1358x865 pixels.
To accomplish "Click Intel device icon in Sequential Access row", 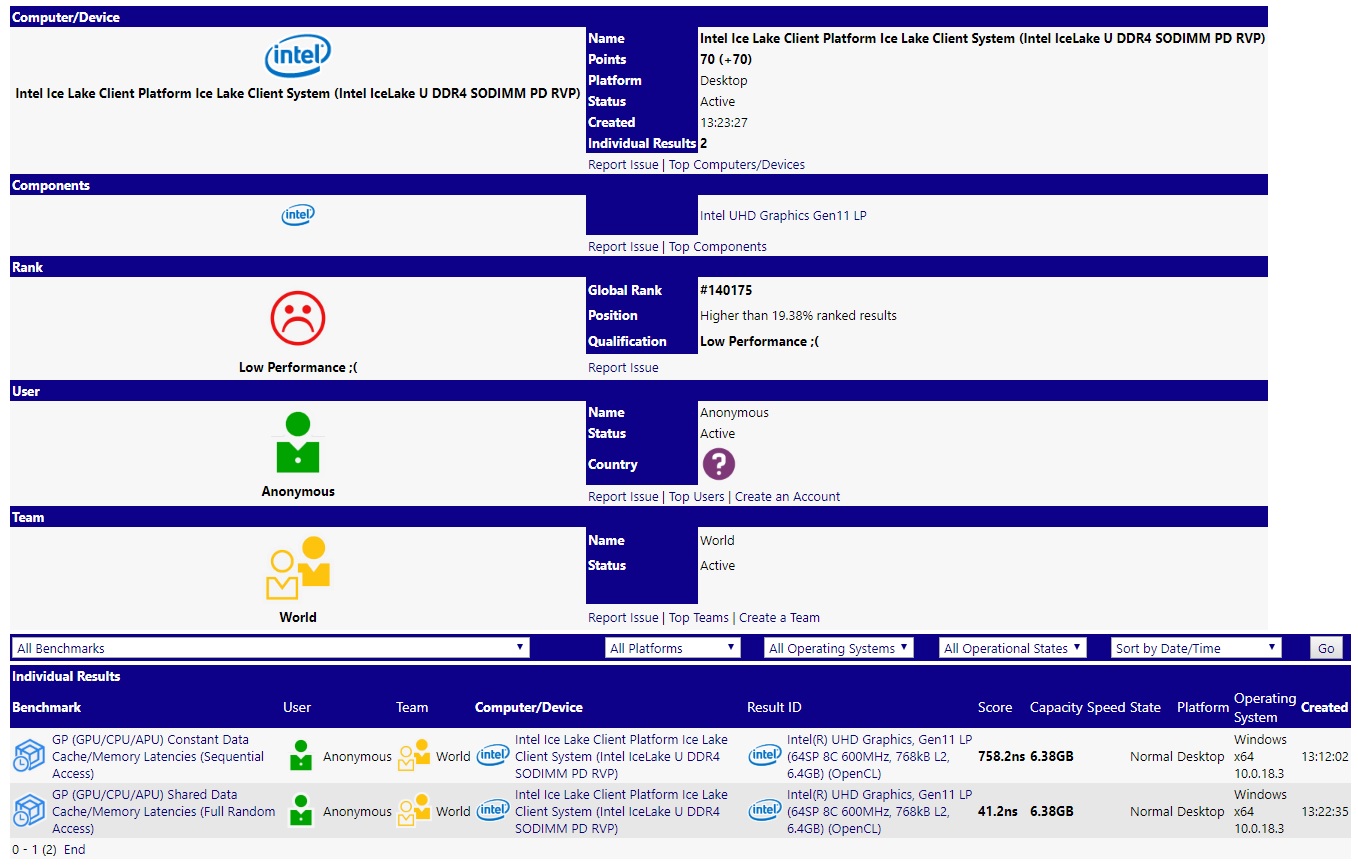I will pos(493,755).
